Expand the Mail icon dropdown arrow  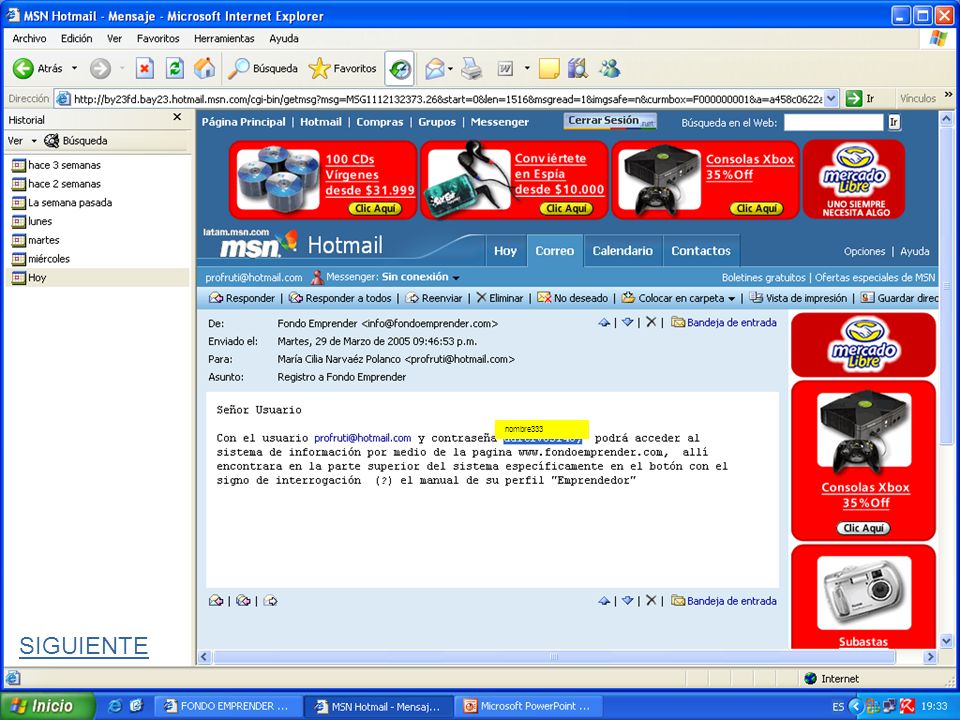point(450,69)
